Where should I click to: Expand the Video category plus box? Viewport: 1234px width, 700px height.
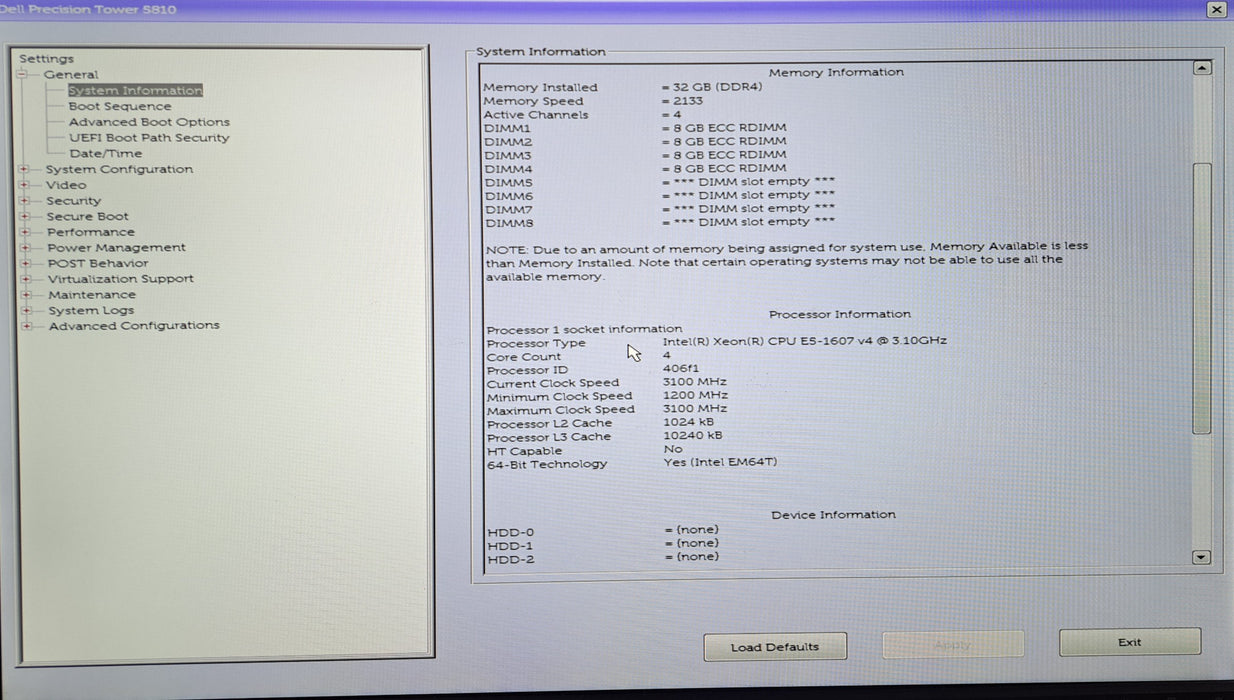coord(24,185)
